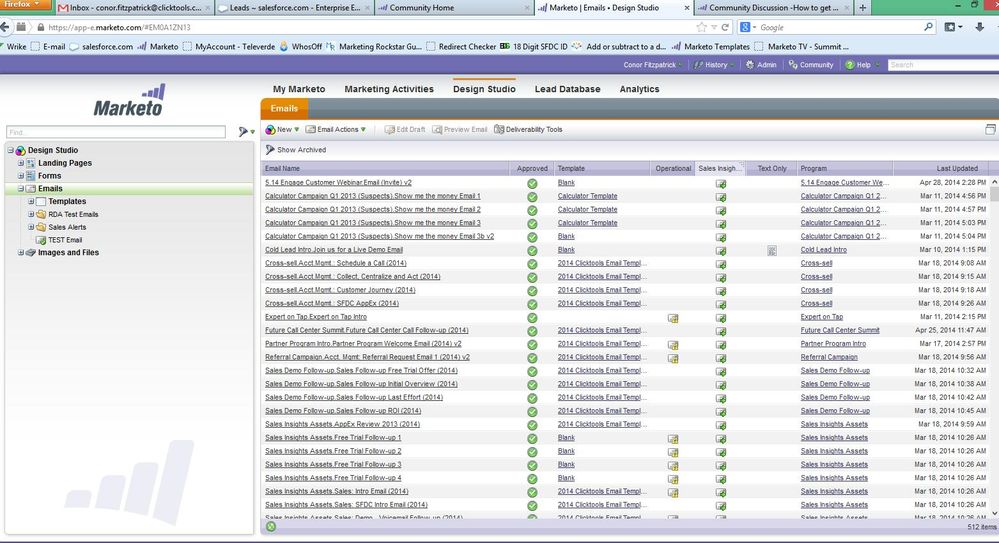
Task: Click down arrow on grid scrollbar
Action: [x=994, y=512]
